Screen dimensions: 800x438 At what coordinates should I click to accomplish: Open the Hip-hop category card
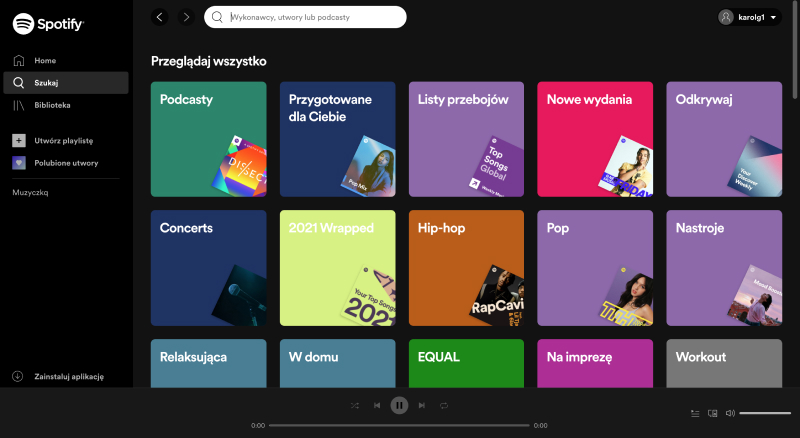tap(466, 268)
